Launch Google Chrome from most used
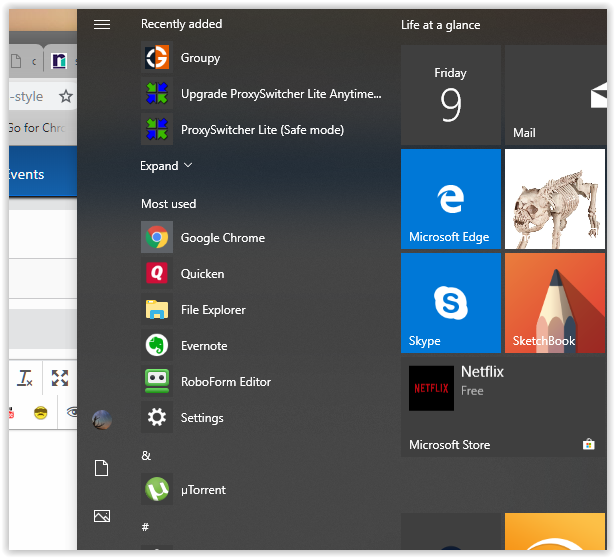Viewport: 615px width, 558px height. click(262, 238)
